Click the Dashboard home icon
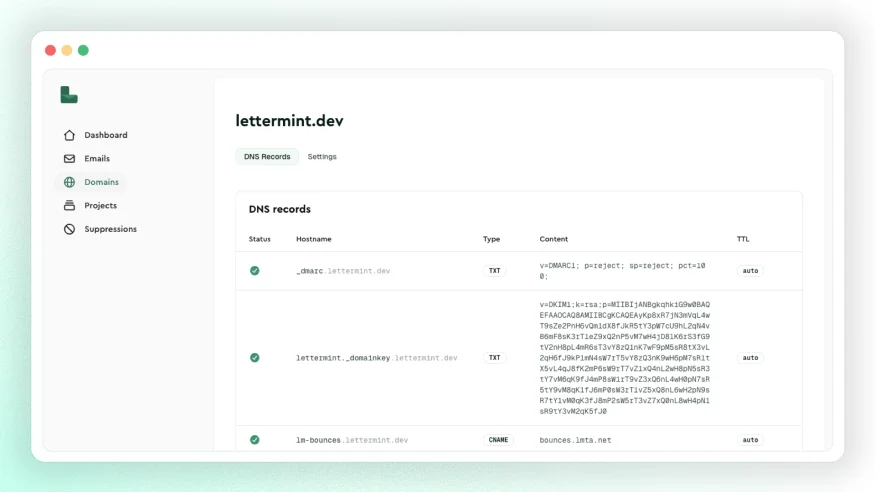875x492 pixels. pos(69,135)
